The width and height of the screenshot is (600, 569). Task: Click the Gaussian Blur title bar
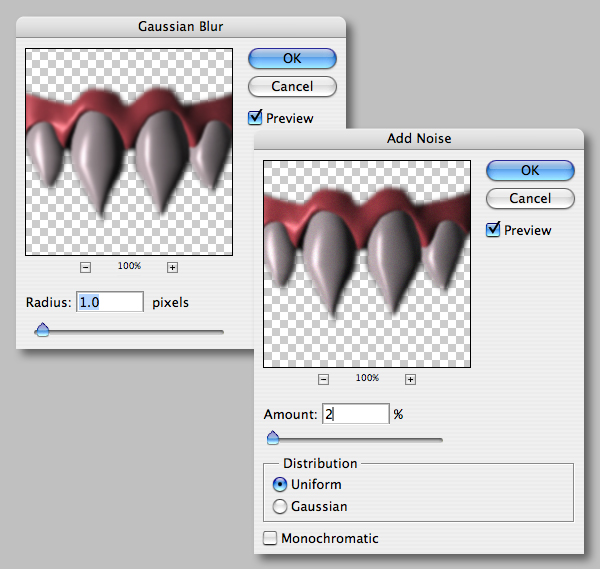pyautogui.click(x=181, y=26)
